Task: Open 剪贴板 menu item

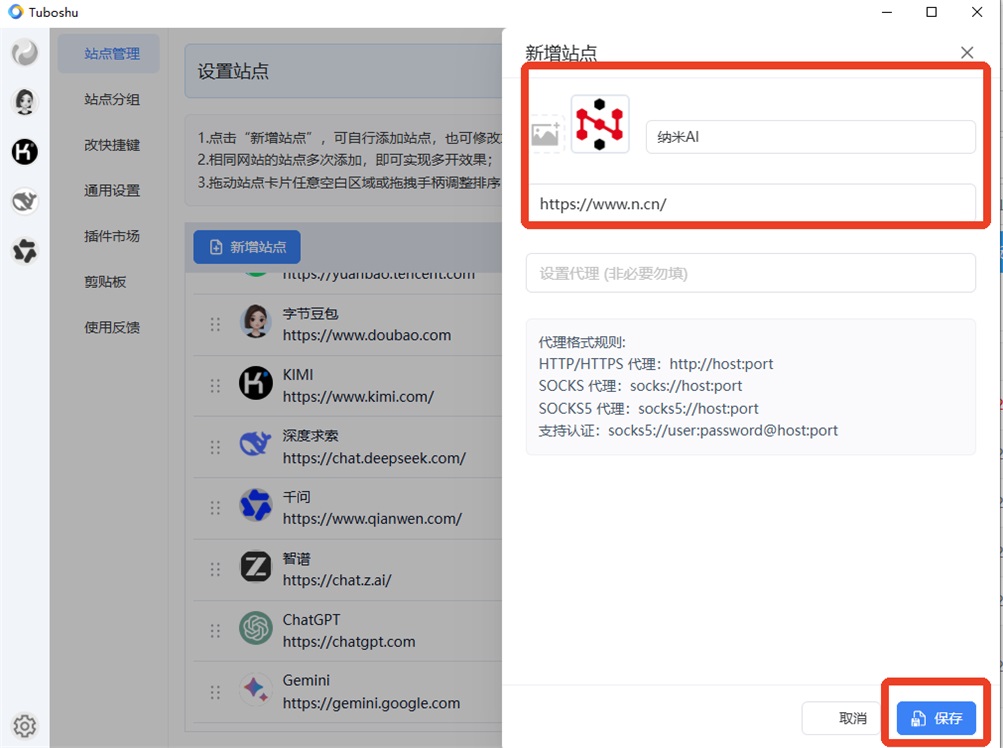Action: [106, 282]
